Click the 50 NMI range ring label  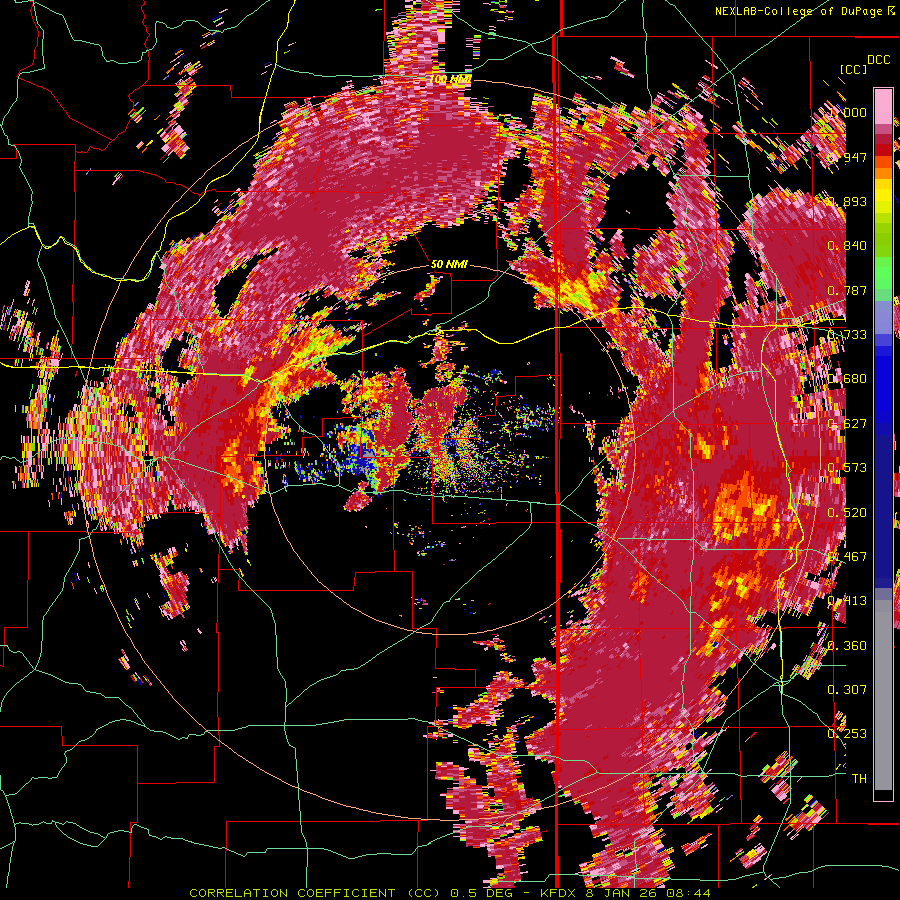pyautogui.click(x=449, y=264)
